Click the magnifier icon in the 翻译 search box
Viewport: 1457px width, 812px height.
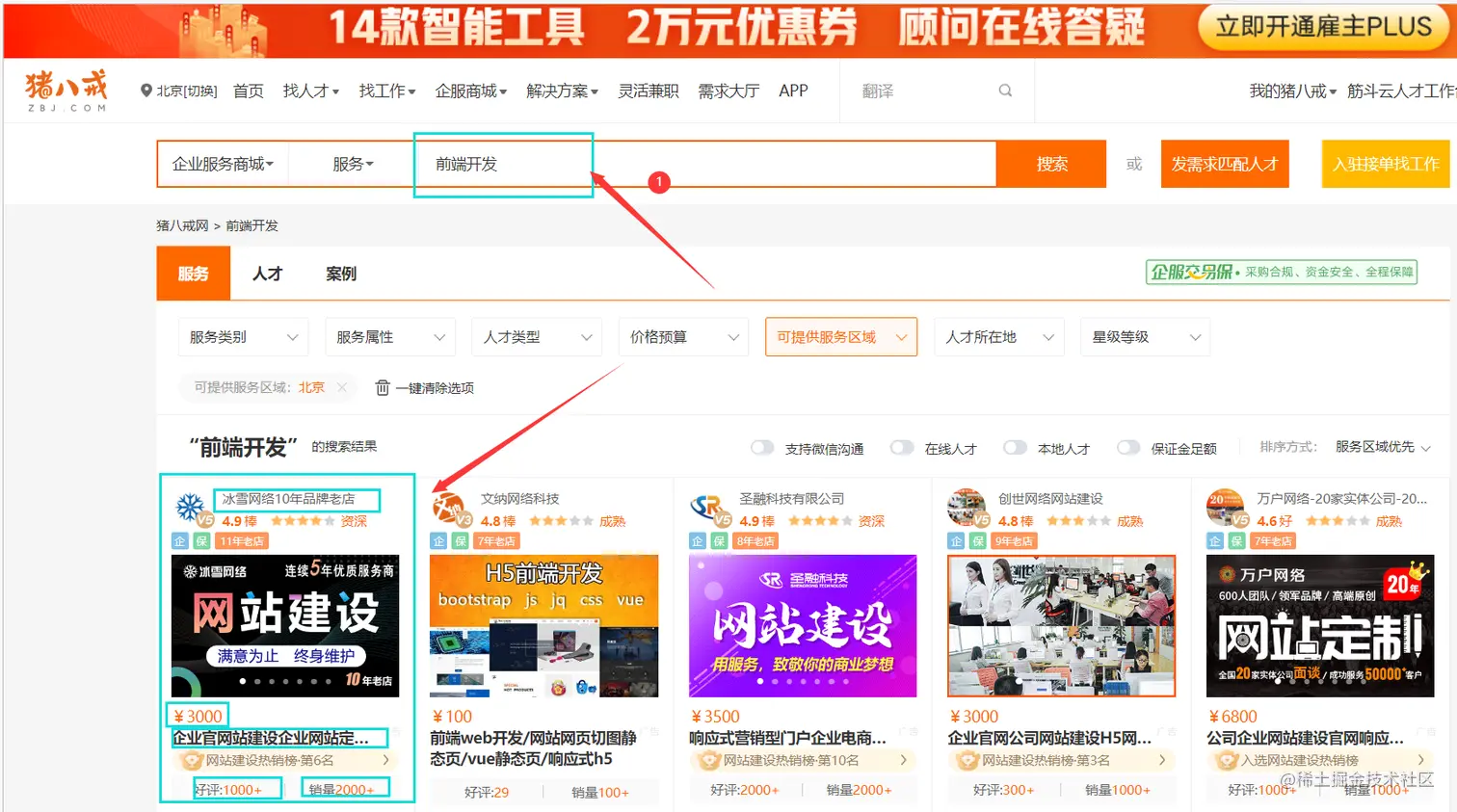coord(1005,91)
